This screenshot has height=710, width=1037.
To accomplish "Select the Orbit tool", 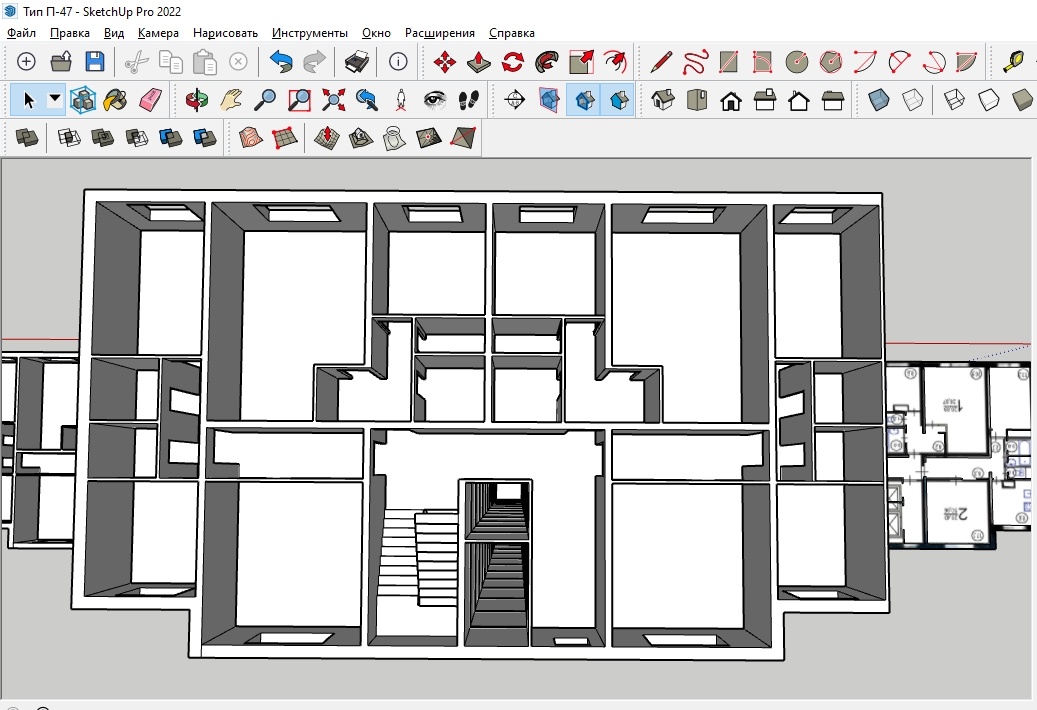I will tap(196, 100).
